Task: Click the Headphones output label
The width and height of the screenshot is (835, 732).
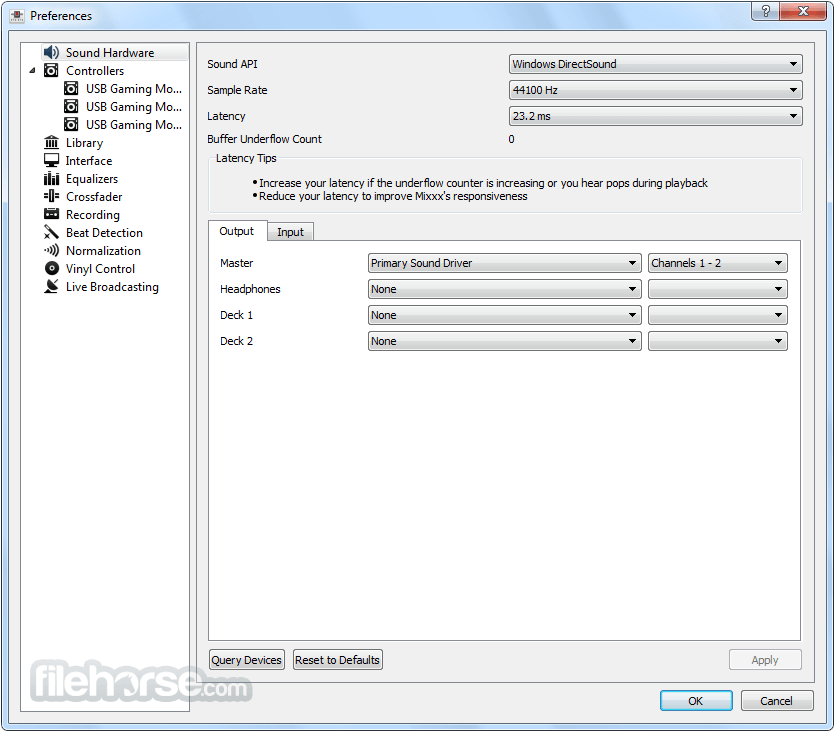Action: 250,289
